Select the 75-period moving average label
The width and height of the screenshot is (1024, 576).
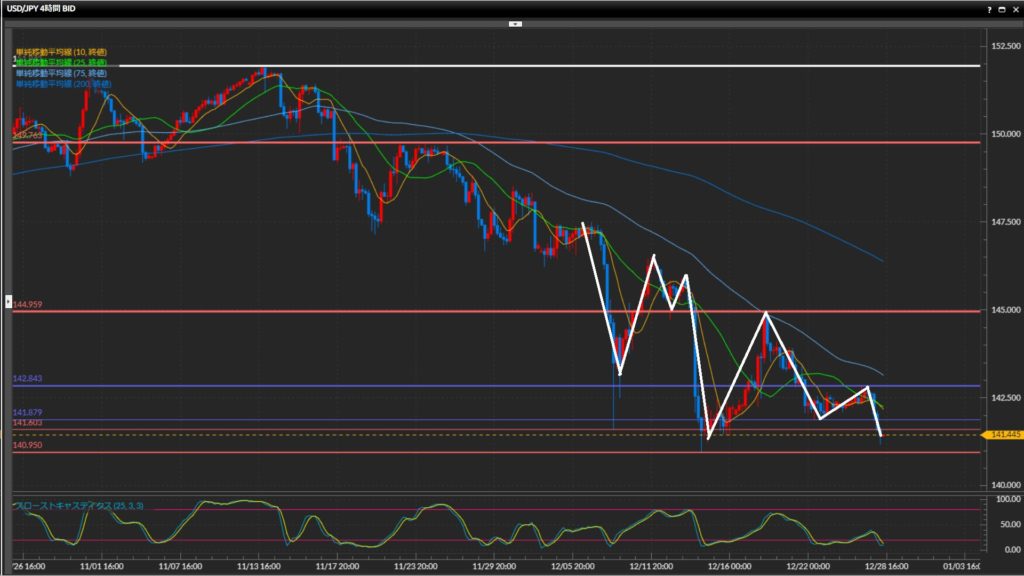tap(60, 72)
